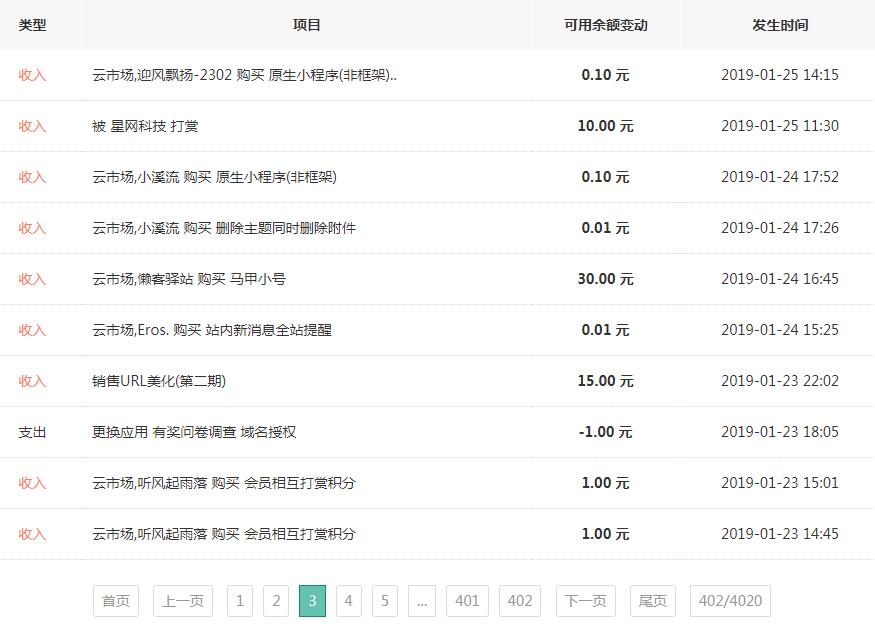The width and height of the screenshot is (875, 627).
Task: Open page 1 in pagination
Action: [239, 601]
